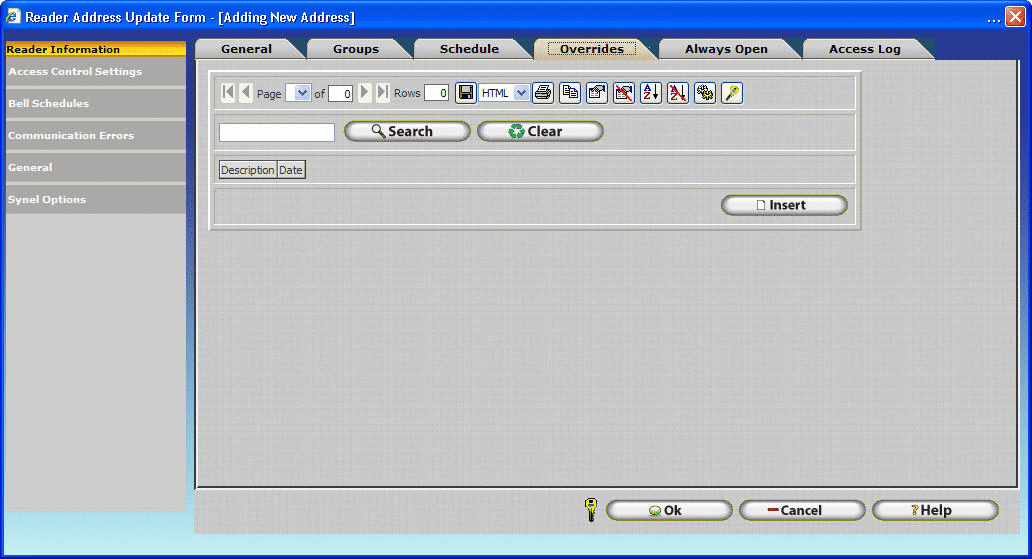
Task: Click the save/export floppy disk icon
Action: click(x=465, y=93)
